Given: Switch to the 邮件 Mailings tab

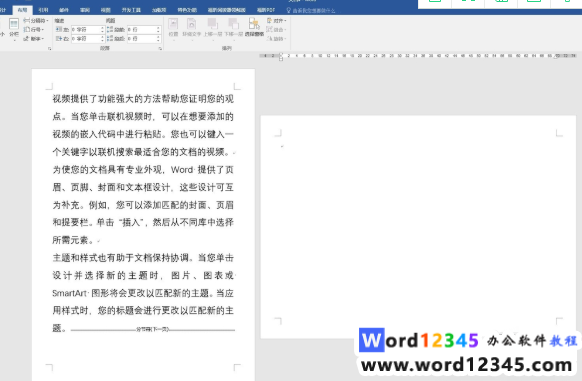Looking at the screenshot, I should pyautogui.click(x=64, y=10).
